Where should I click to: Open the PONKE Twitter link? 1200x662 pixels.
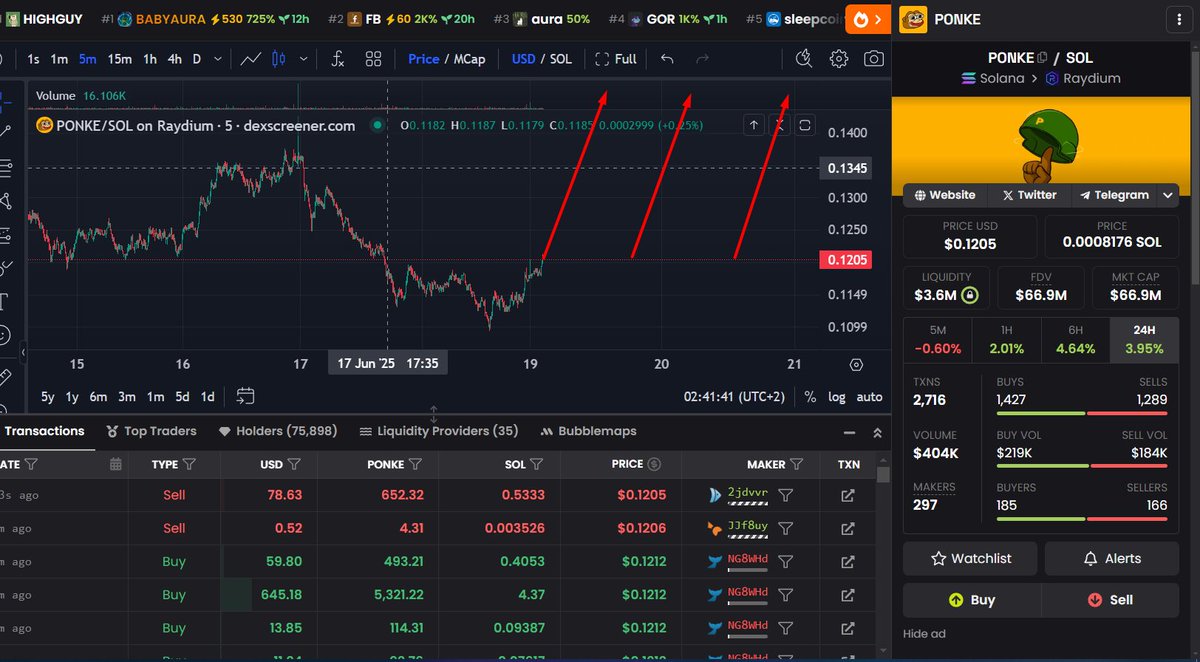tap(1030, 195)
